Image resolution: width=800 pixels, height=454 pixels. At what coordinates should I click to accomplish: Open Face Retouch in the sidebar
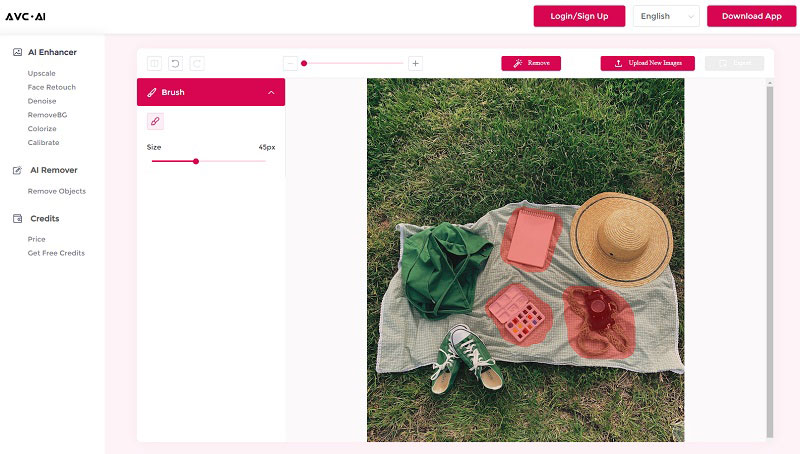pyautogui.click(x=52, y=87)
